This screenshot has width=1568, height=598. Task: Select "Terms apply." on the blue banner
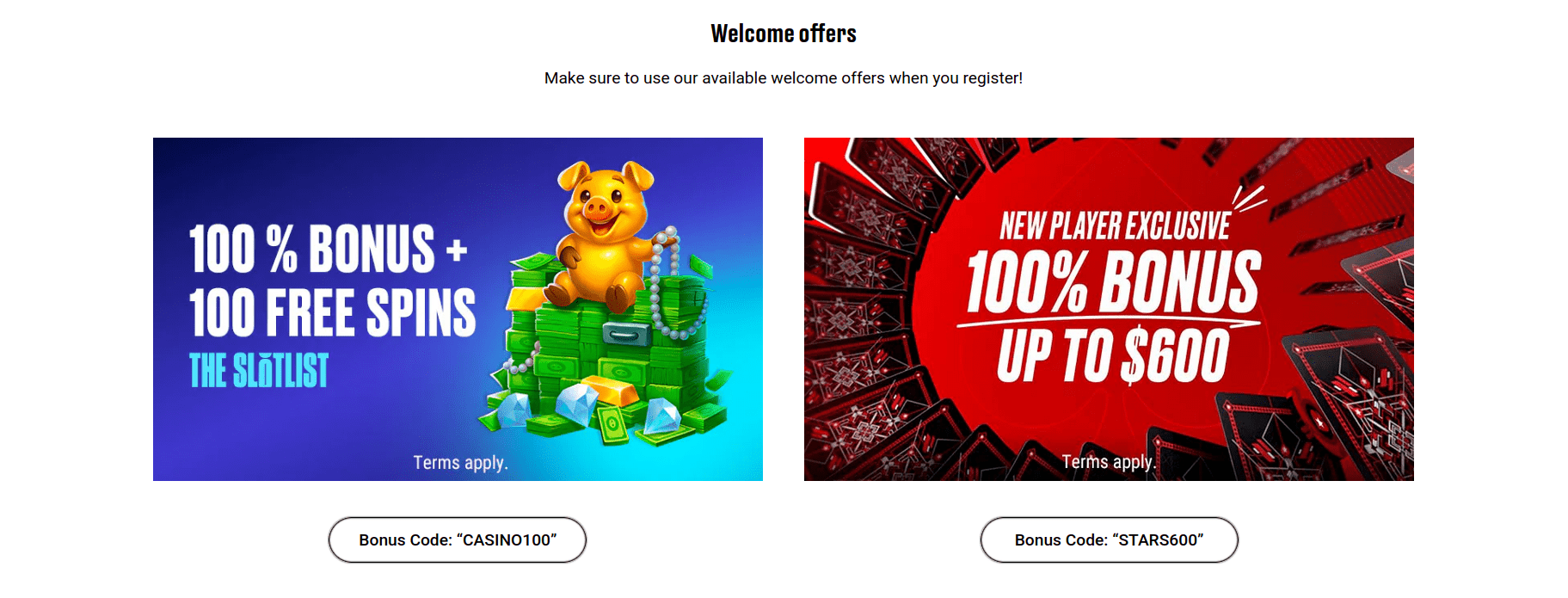(460, 463)
